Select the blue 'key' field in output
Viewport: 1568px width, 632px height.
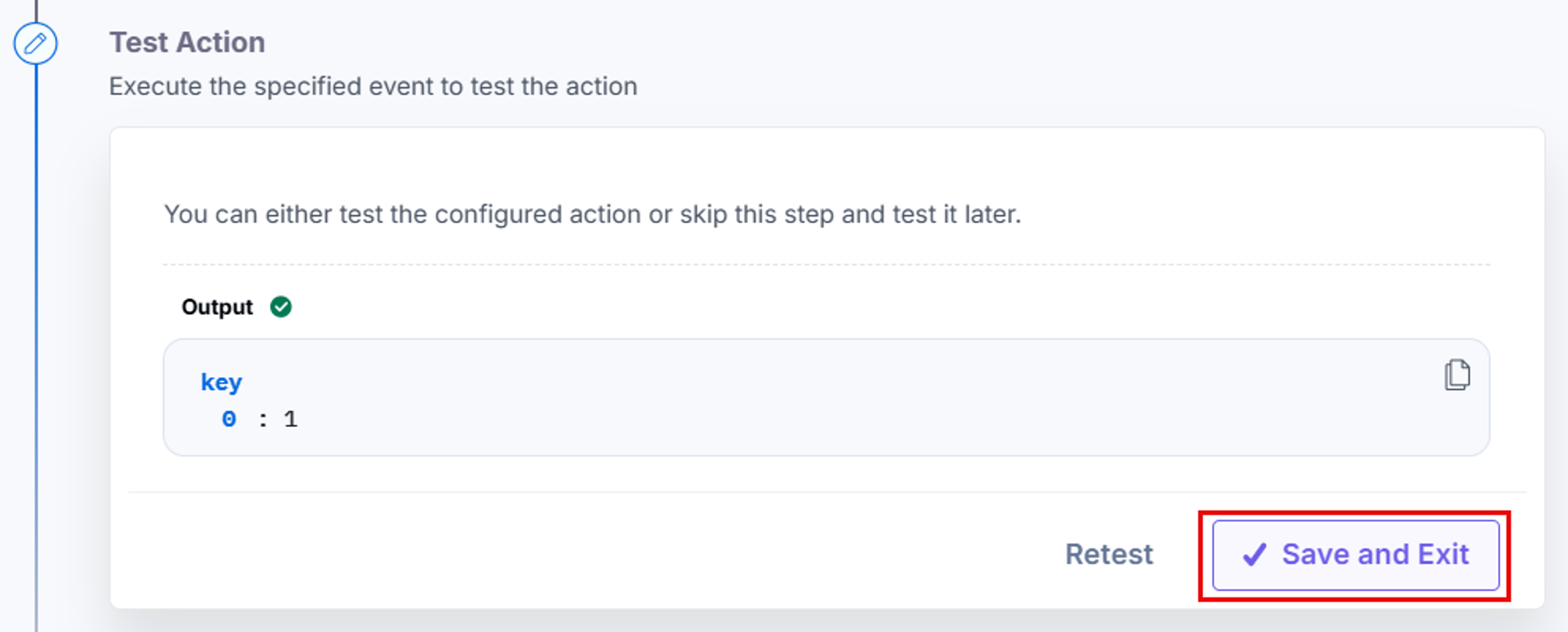[222, 383]
